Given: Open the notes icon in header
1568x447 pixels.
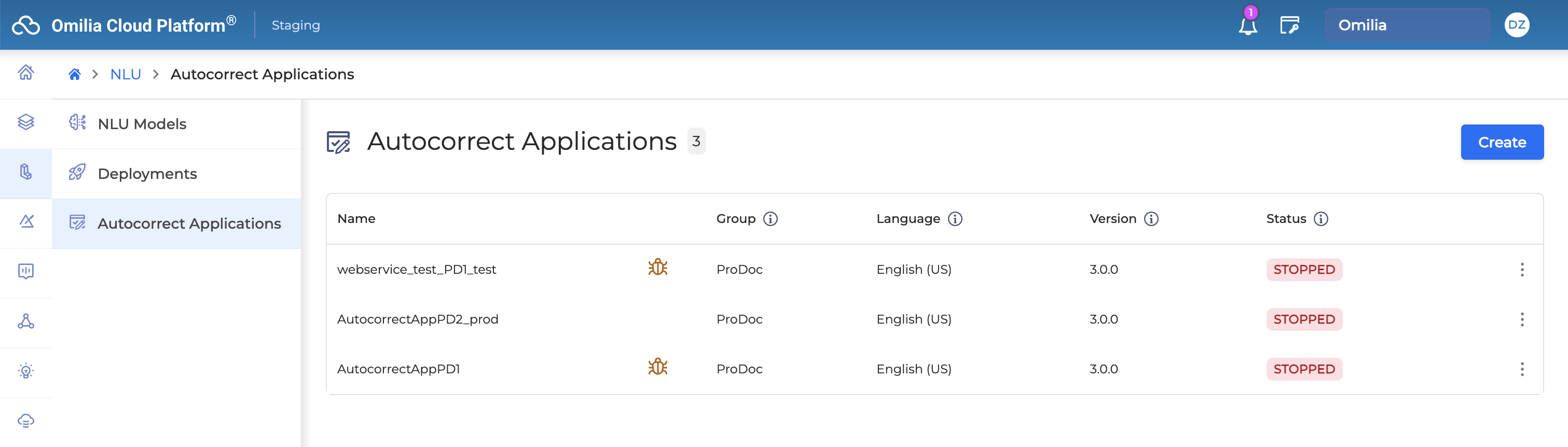Looking at the screenshot, I should (x=1289, y=25).
